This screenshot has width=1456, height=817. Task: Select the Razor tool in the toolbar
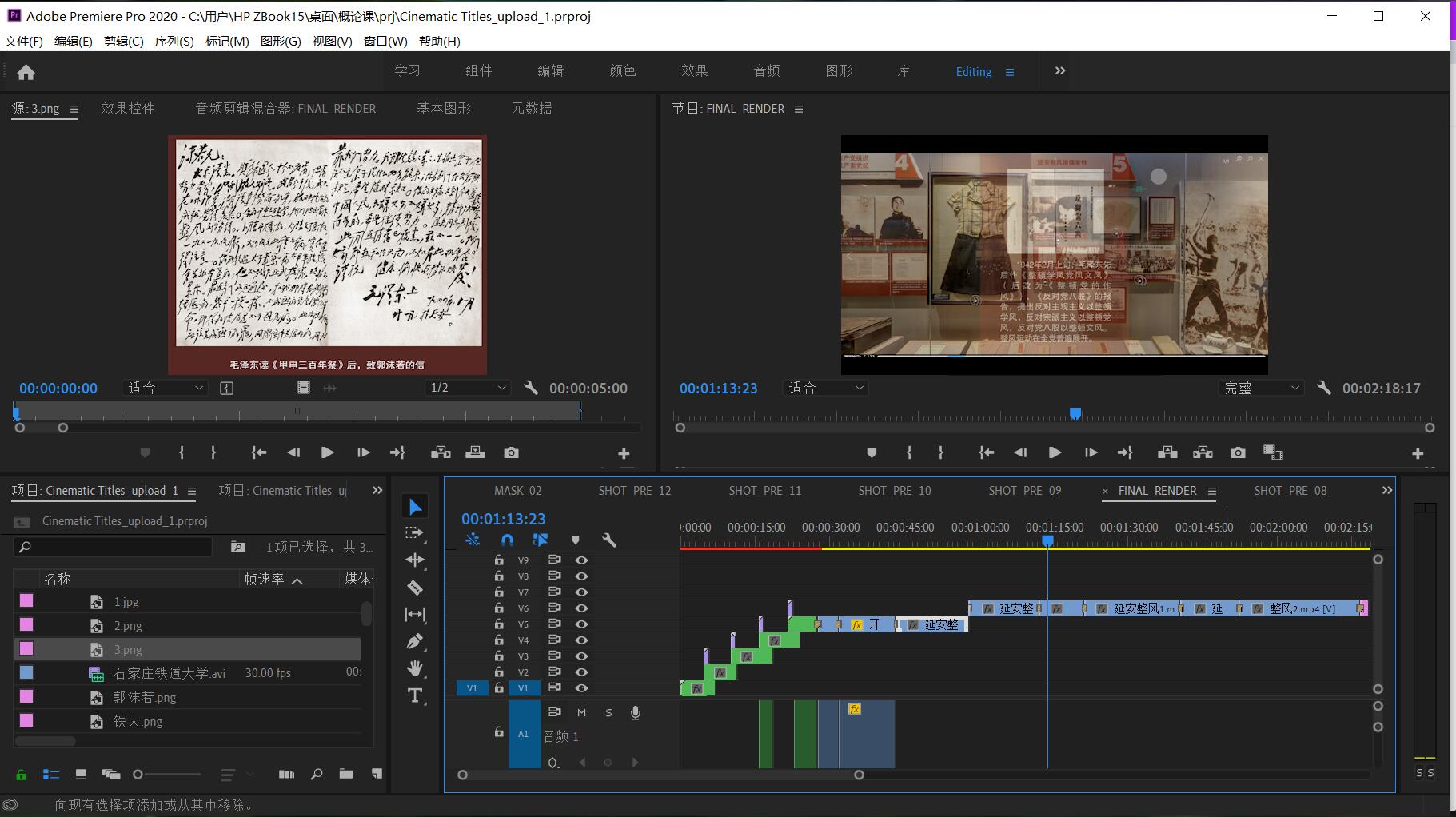(x=415, y=588)
